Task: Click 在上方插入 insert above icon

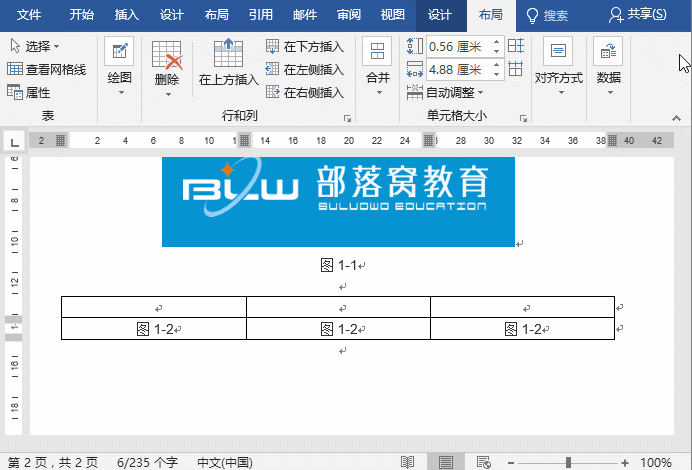Action: pyautogui.click(x=228, y=53)
